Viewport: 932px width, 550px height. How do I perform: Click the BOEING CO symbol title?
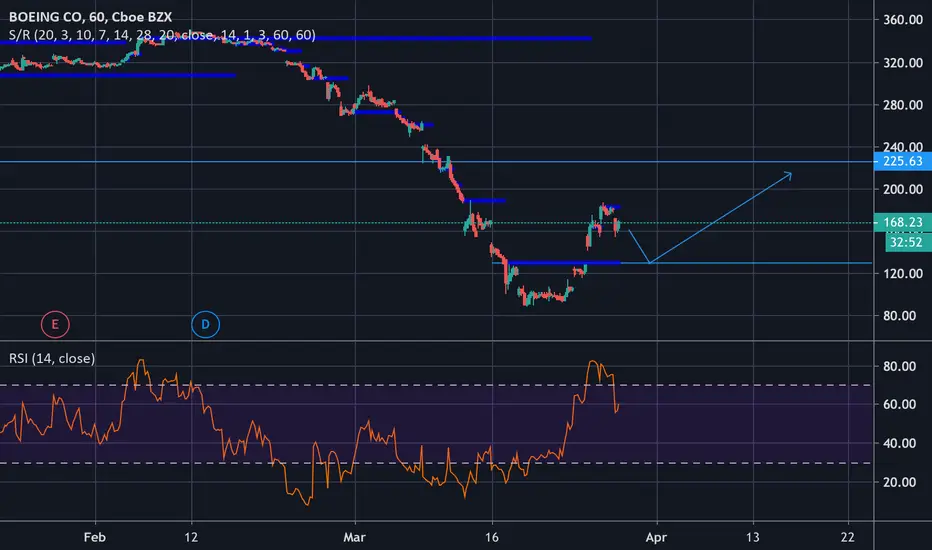pos(90,17)
